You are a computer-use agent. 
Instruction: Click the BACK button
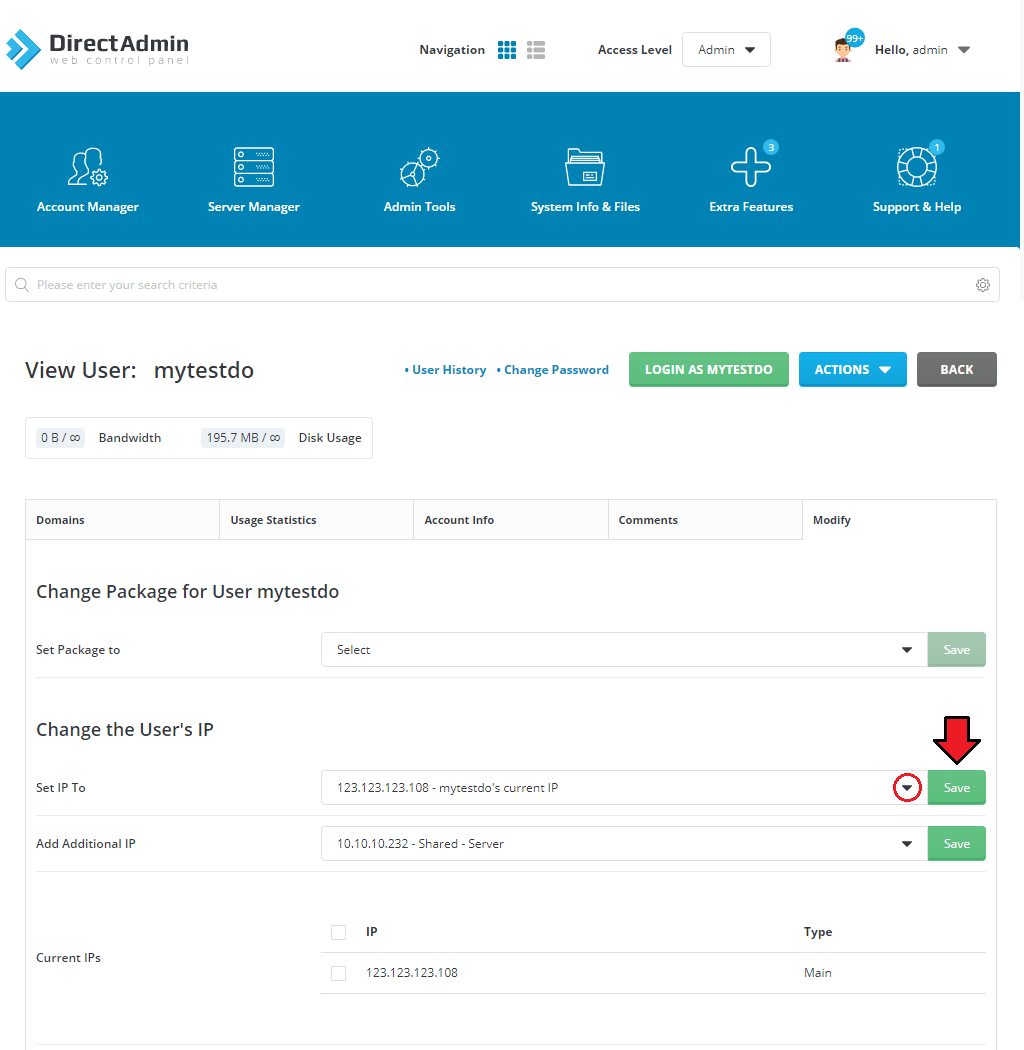coord(956,369)
